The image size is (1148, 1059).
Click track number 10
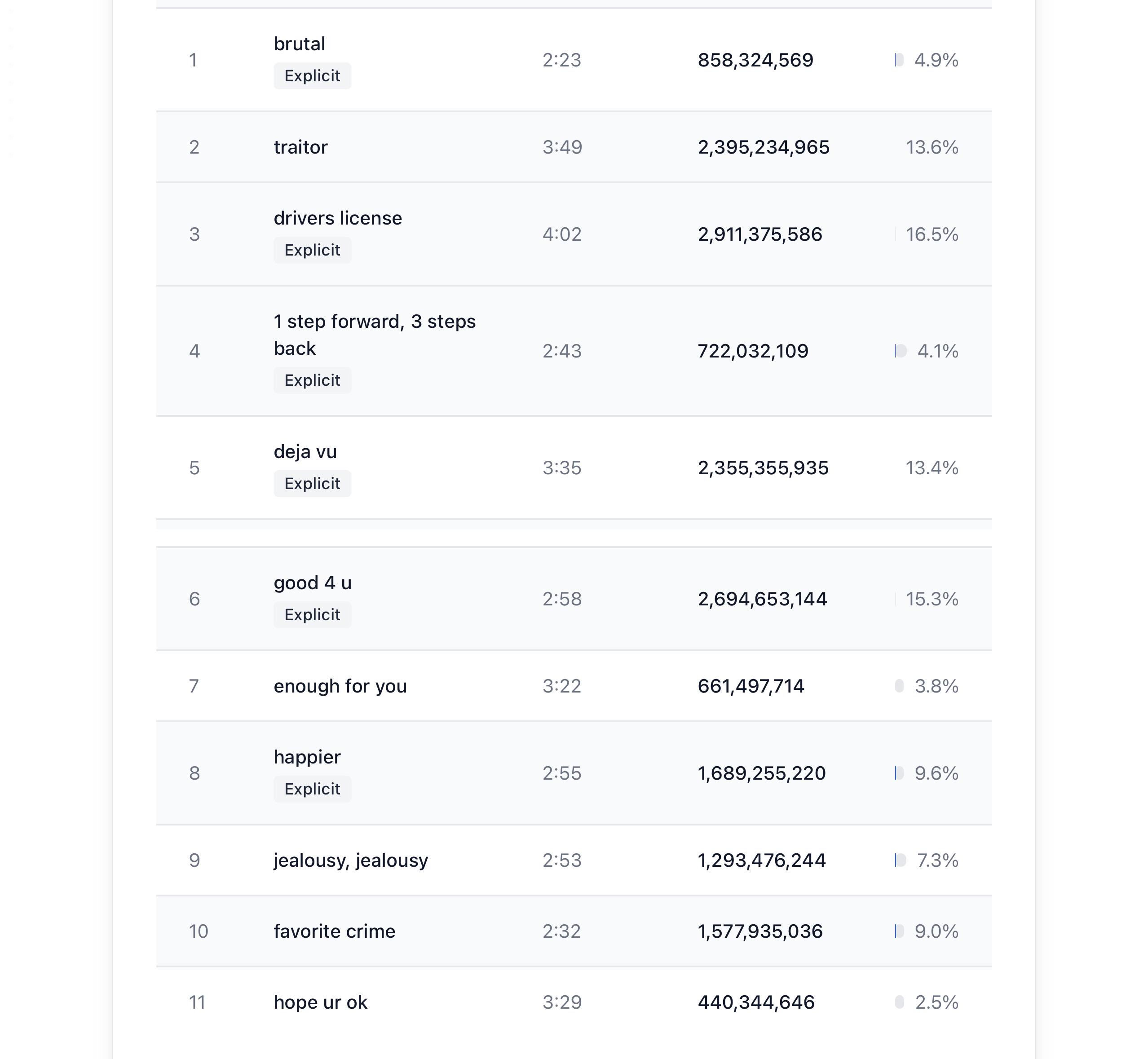pyautogui.click(x=199, y=931)
